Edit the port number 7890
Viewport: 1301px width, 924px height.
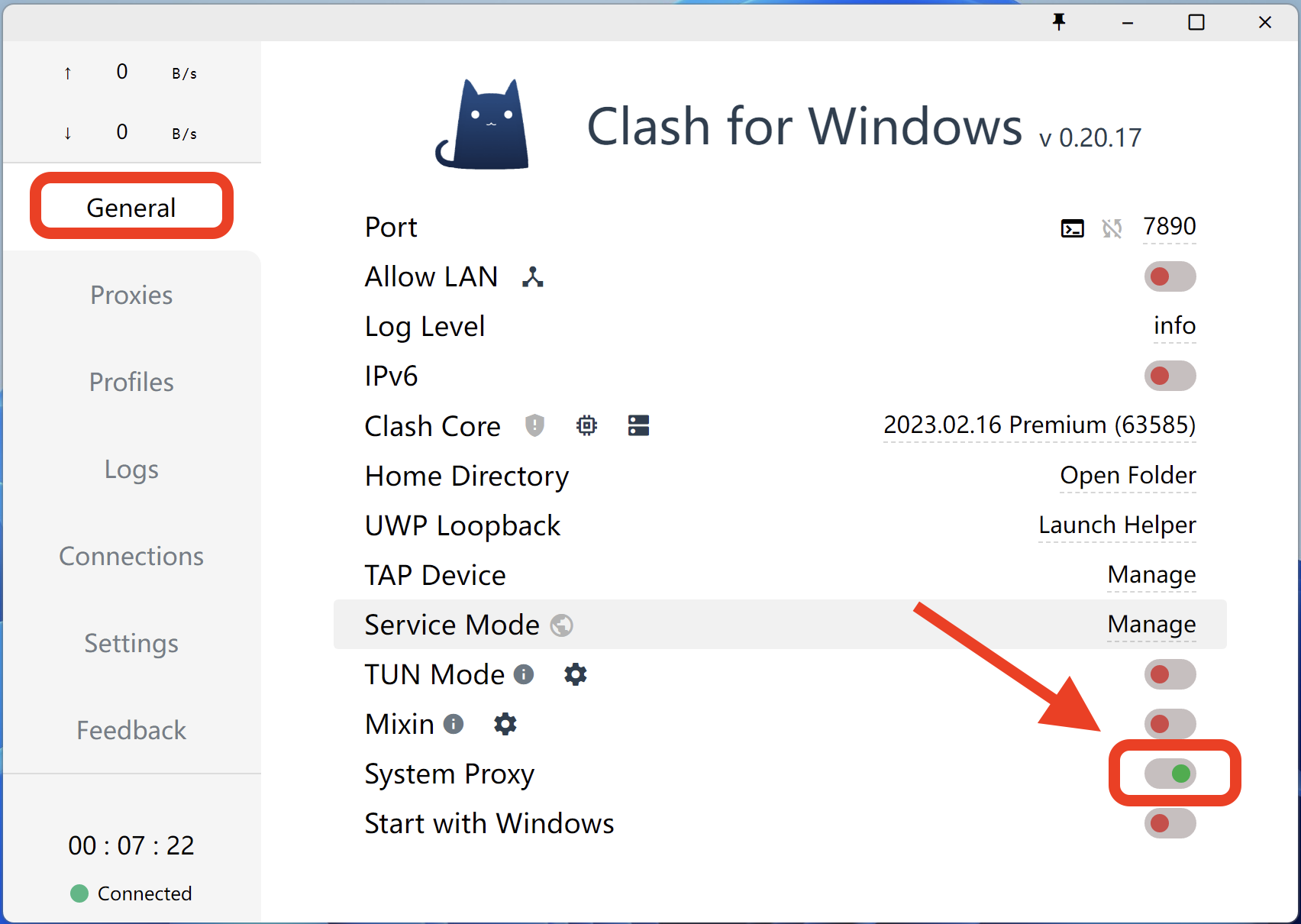pos(1169,227)
